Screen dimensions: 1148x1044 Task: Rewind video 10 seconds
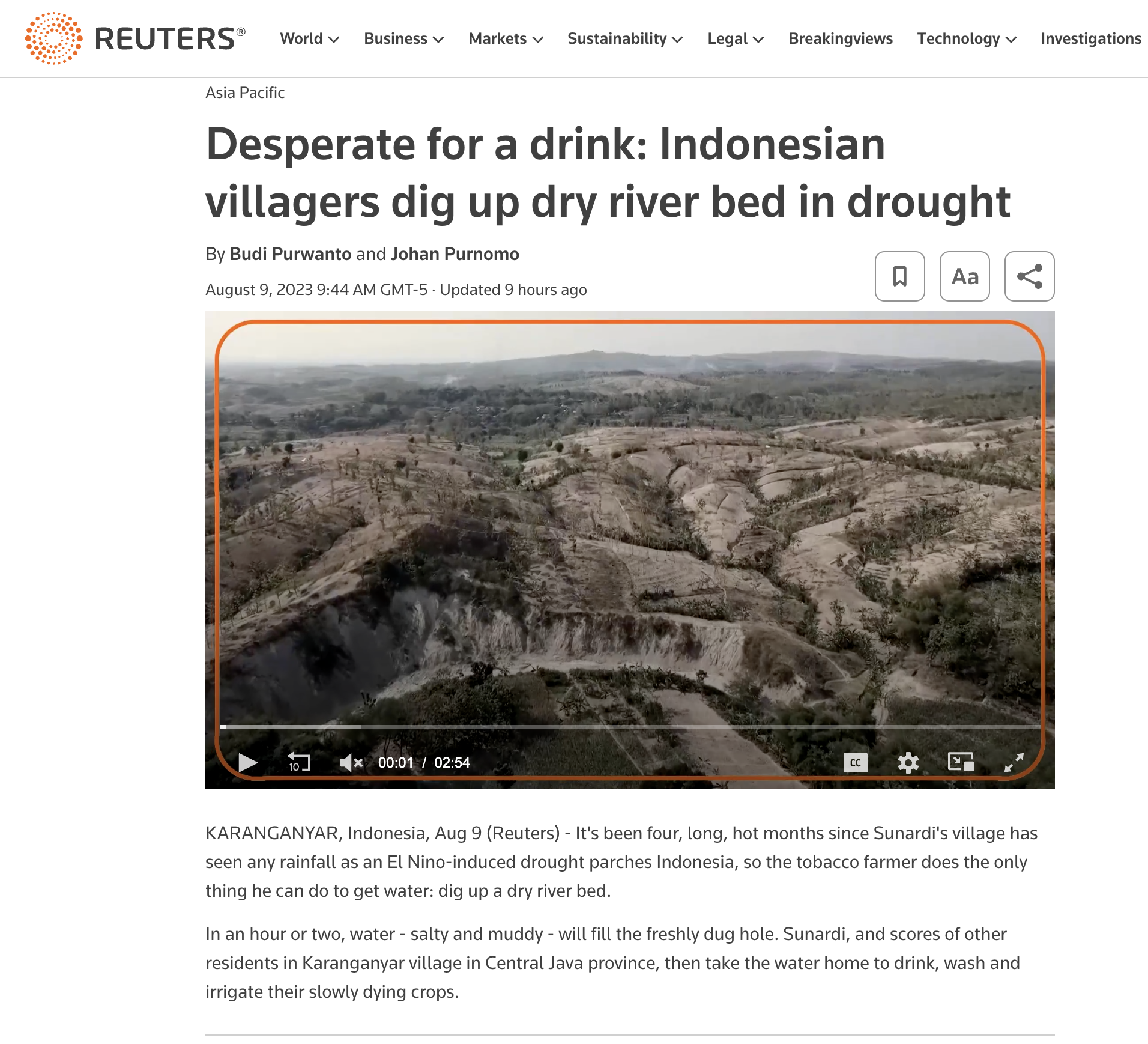(x=299, y=763)
